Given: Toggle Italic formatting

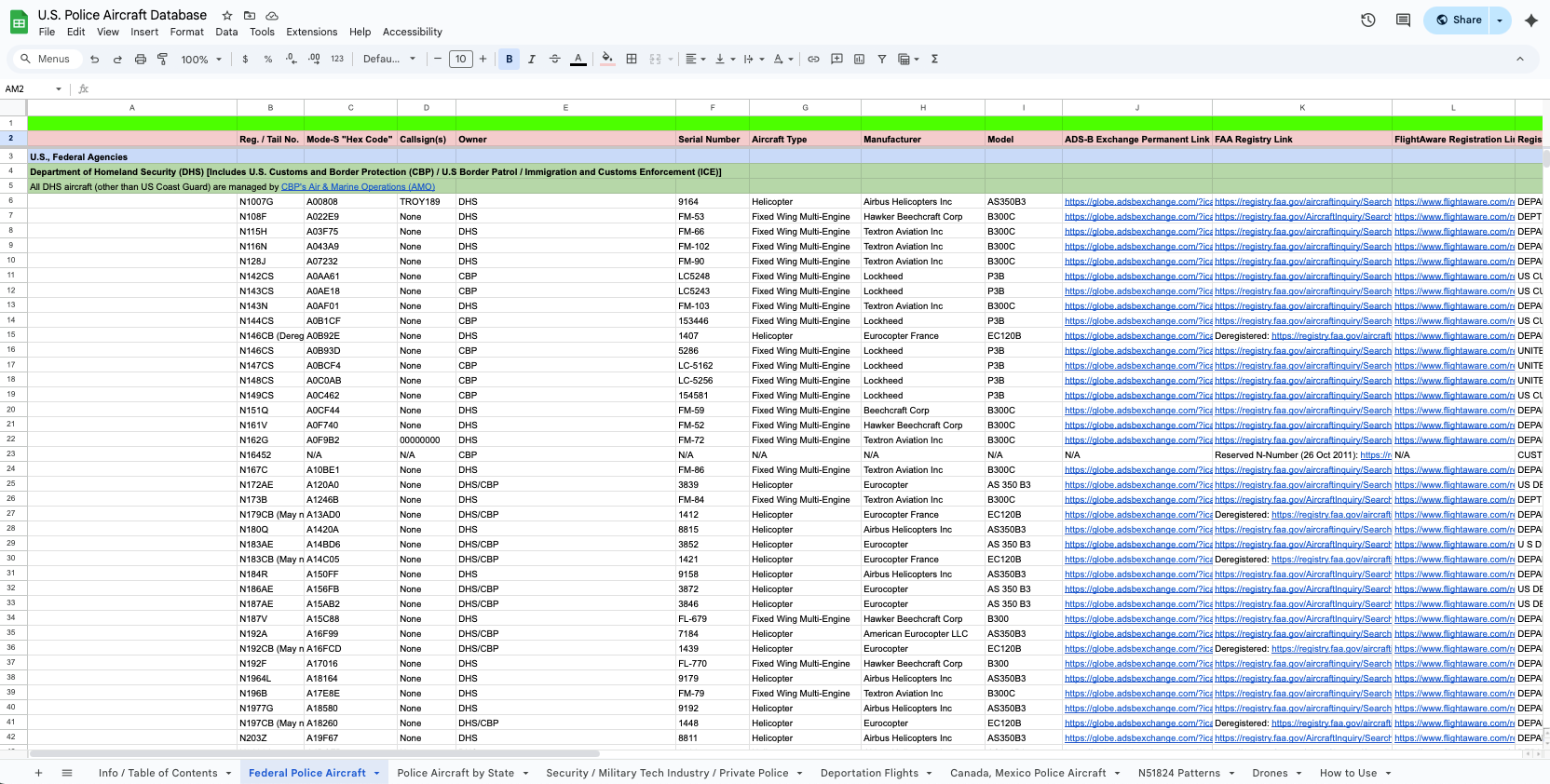Looking at the screenshot, I should (x=532, y=59).
